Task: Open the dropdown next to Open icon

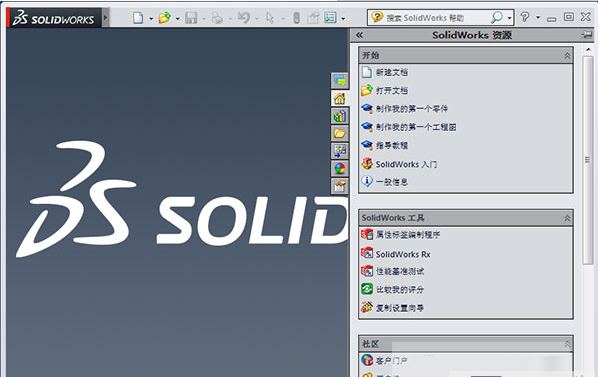Action: pos(178,18)
